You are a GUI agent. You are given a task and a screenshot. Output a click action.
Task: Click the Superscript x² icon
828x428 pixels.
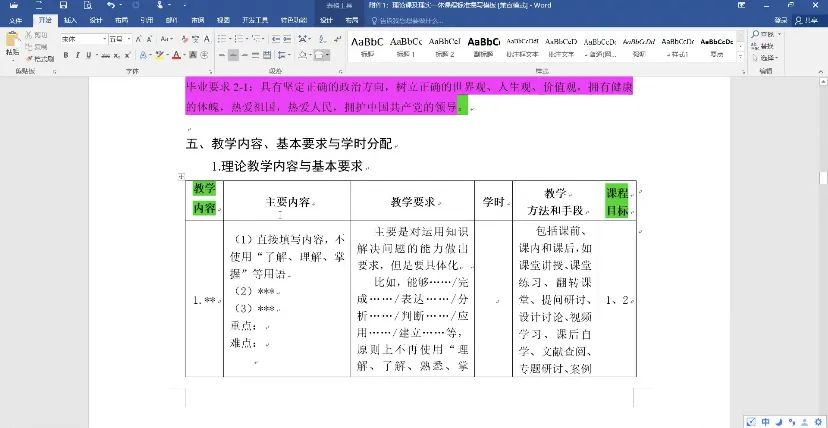[127, 55]
